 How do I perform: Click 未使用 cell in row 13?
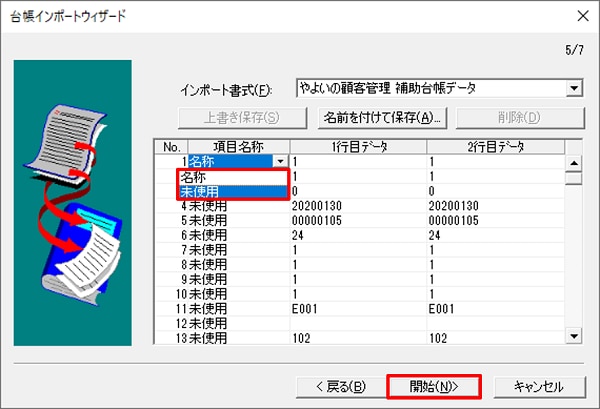(x=238, y=338)
